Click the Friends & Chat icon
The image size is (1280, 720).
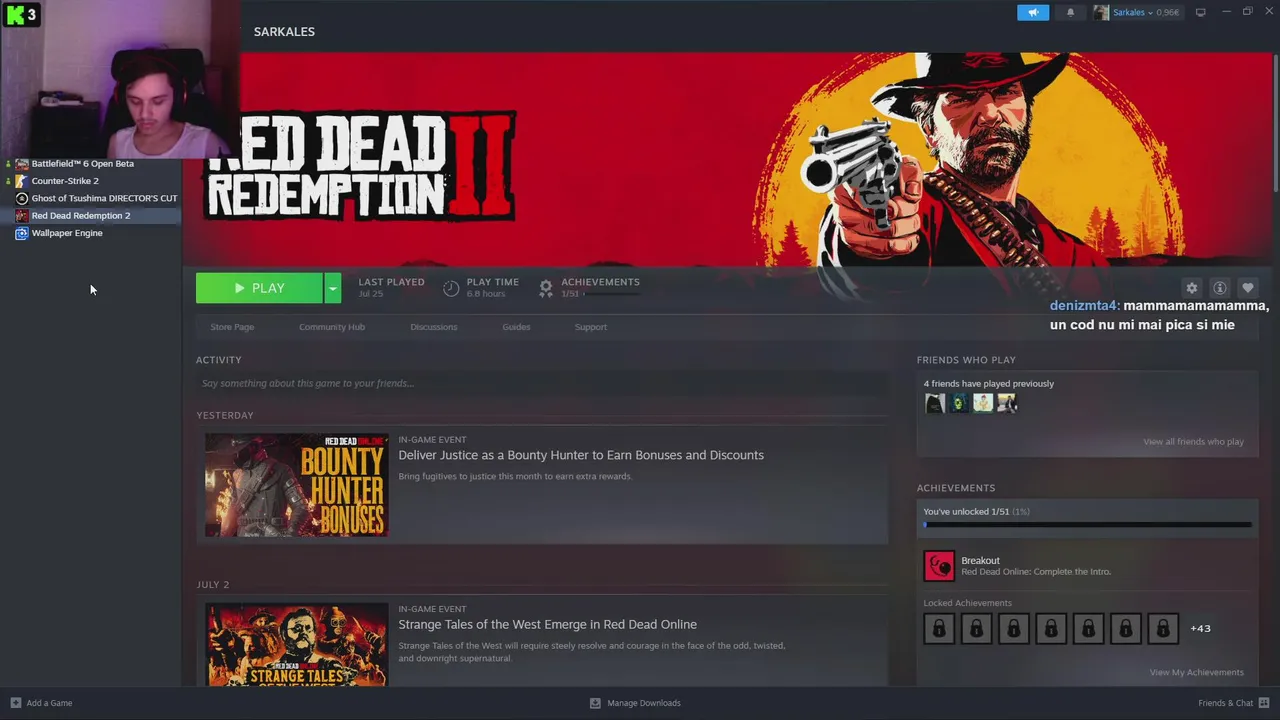(x=1265, y=703)
